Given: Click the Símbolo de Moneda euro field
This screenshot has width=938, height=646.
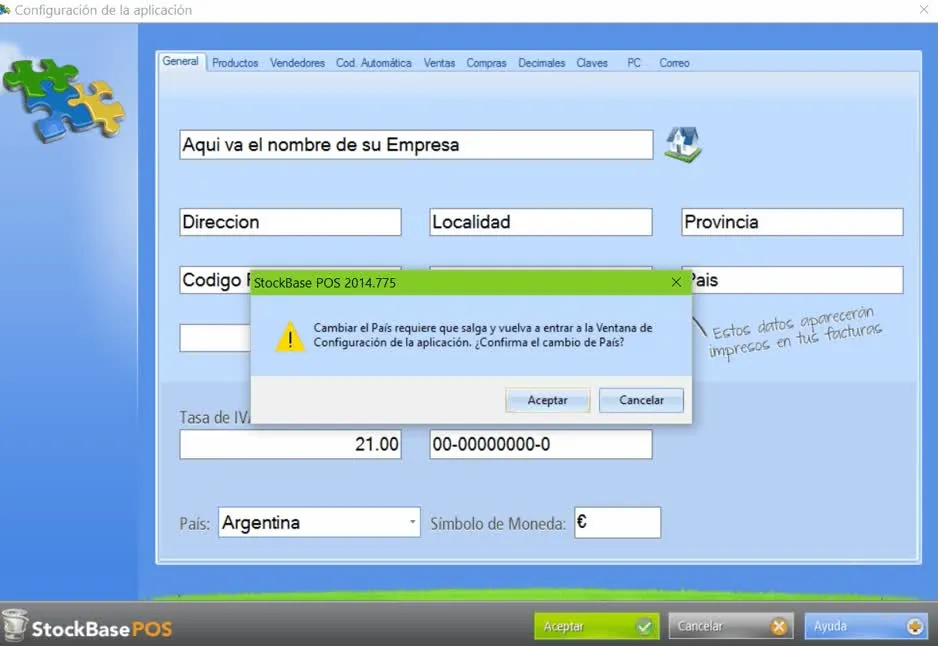Looking at the screenshot, I should 617,522.
